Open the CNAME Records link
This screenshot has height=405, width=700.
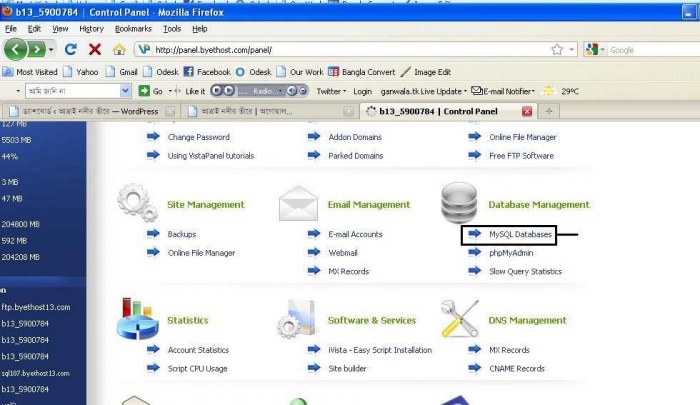[x=517, y=368]
